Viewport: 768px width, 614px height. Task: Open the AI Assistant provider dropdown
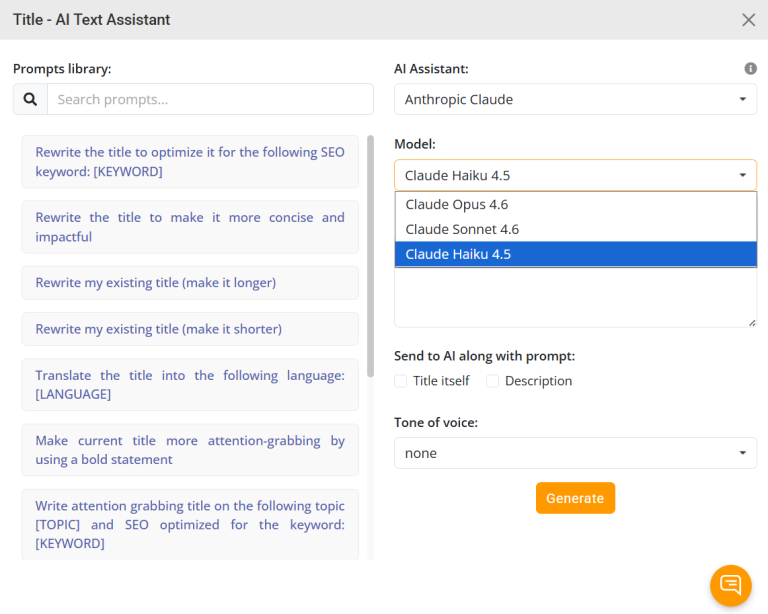575,99
